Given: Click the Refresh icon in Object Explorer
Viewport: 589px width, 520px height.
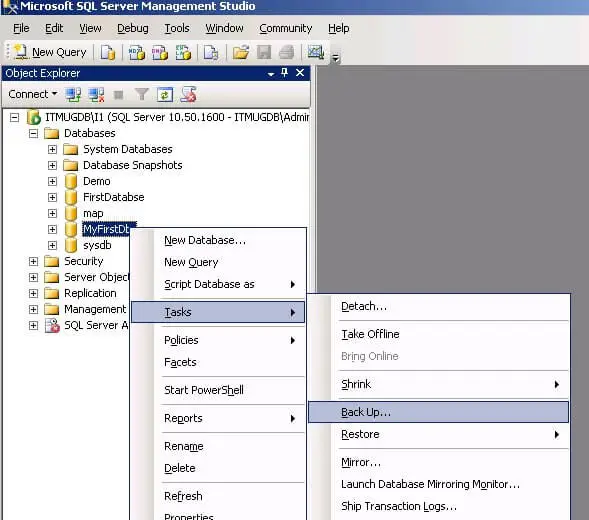Looking at the screenshot, I should click(x=165, y=94).
